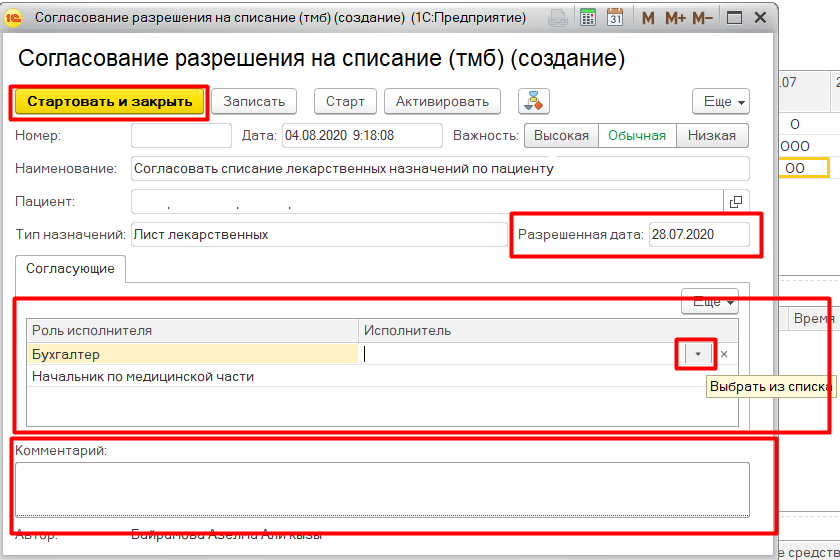
Task: Select the Начальник по медицинской части row
Action: [x=143, y=377]
